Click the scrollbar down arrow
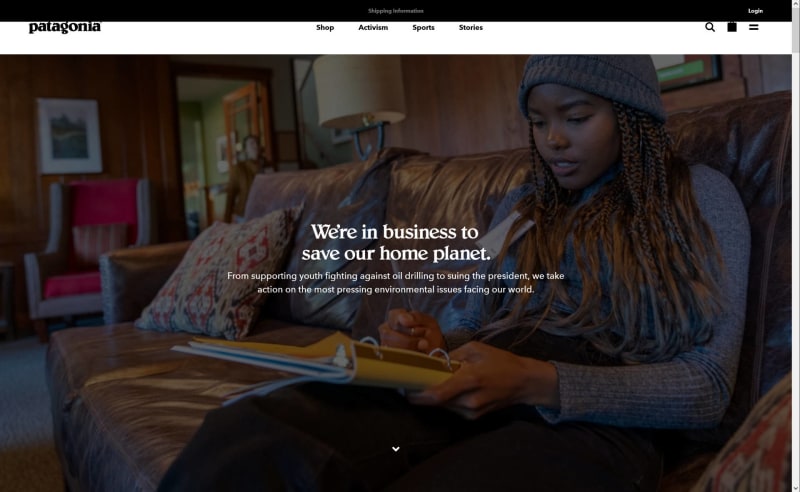Viewport: 800px width, 492px height. pos(795,488)
